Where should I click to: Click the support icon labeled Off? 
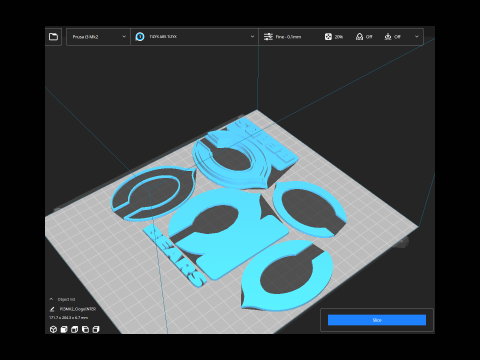coord(359,37)
